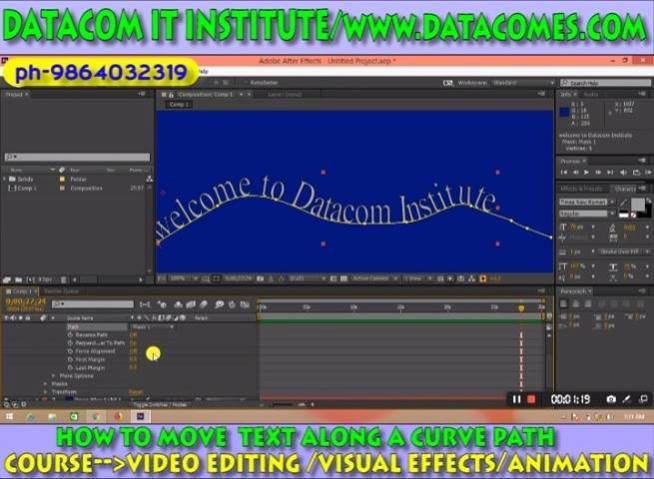Switch to the Effects & Presets tab
This screenshot has width=654, height=479.
point(581,189)
